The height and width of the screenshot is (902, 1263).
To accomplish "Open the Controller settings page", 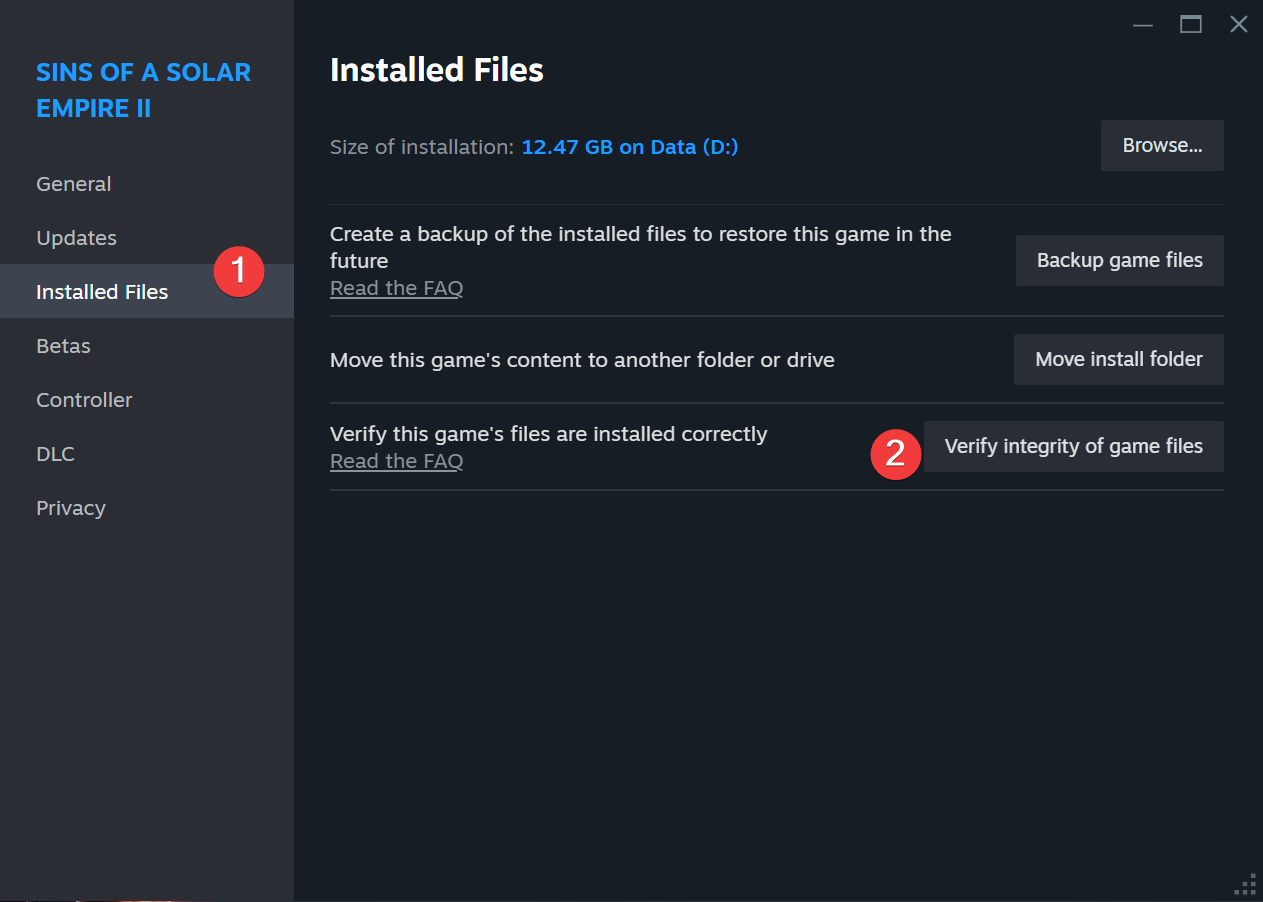I will click(x=84, y=400).
